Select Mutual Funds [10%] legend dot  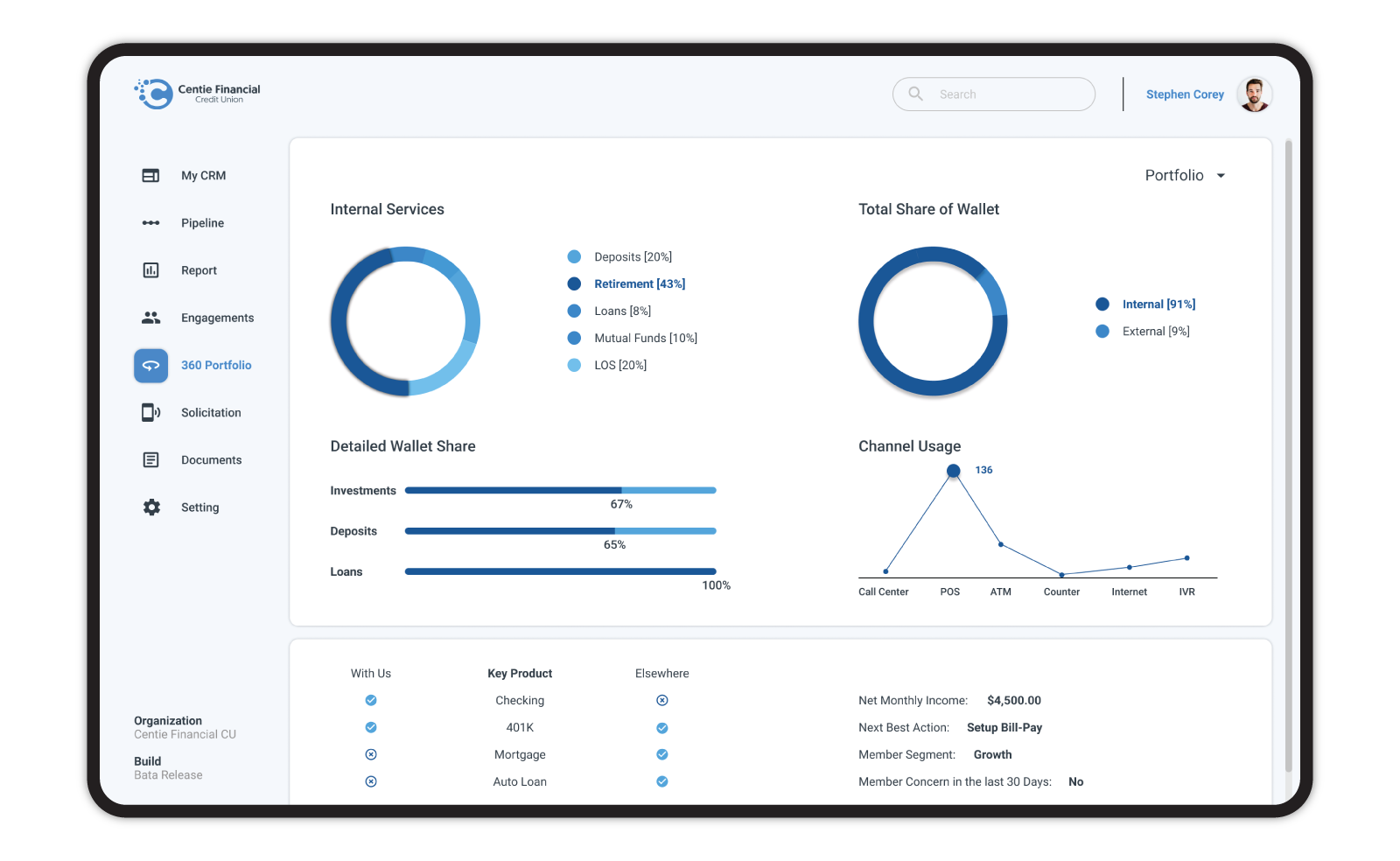tap(574, 338)
